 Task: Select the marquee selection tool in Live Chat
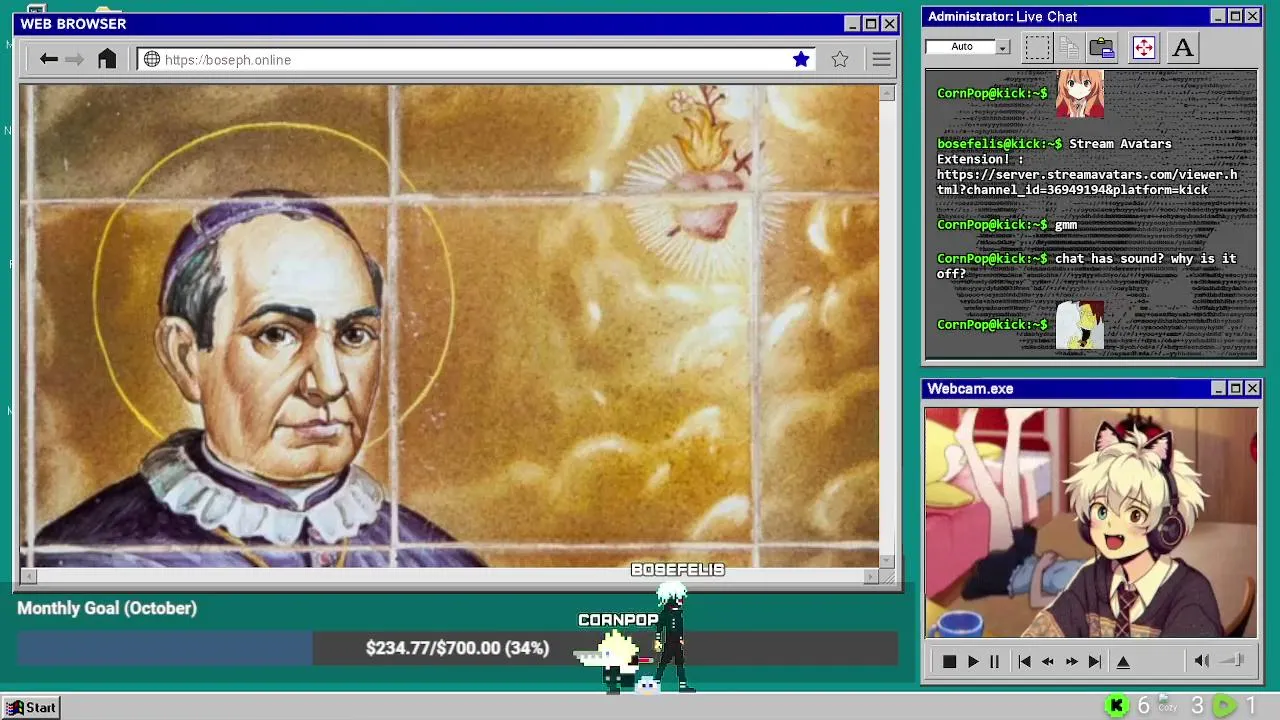1037,47
